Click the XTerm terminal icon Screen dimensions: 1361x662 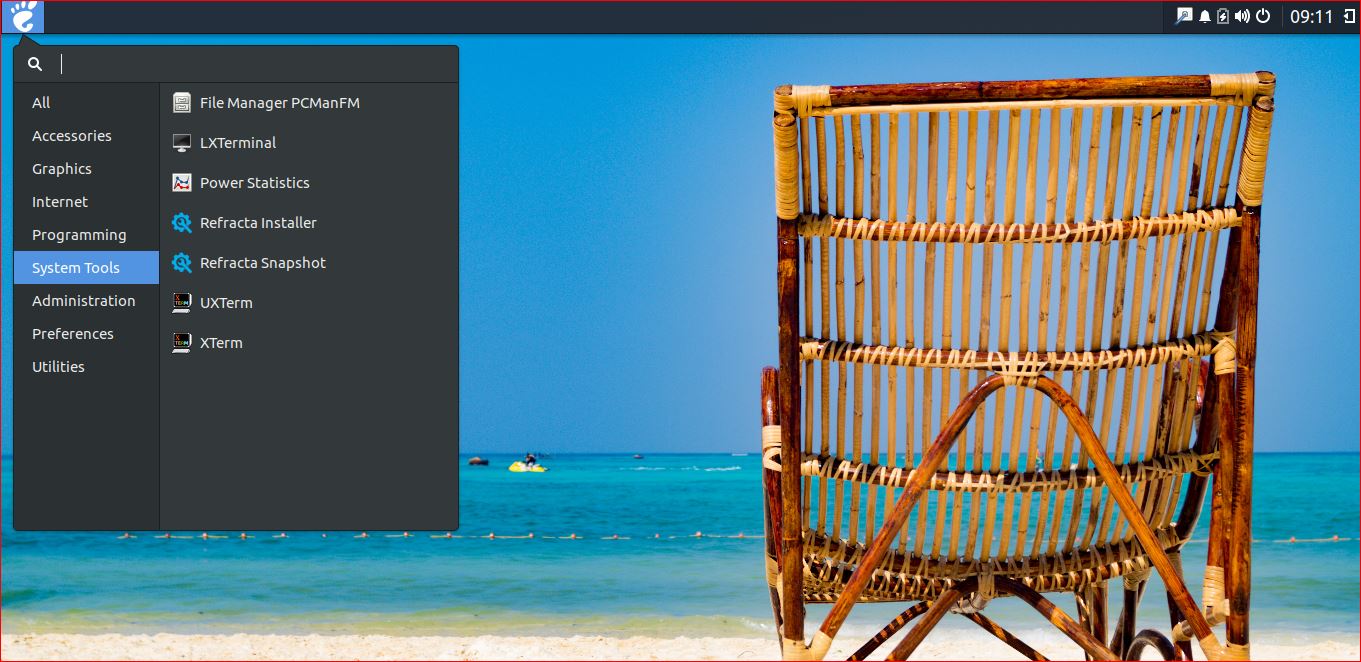pos(182,342)
